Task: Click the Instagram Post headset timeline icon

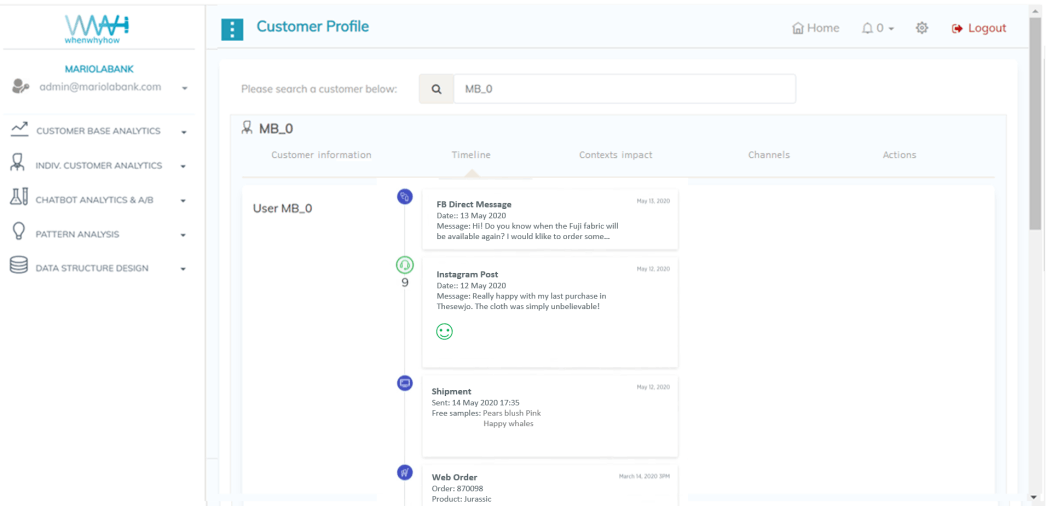Action: pos(405,265)
